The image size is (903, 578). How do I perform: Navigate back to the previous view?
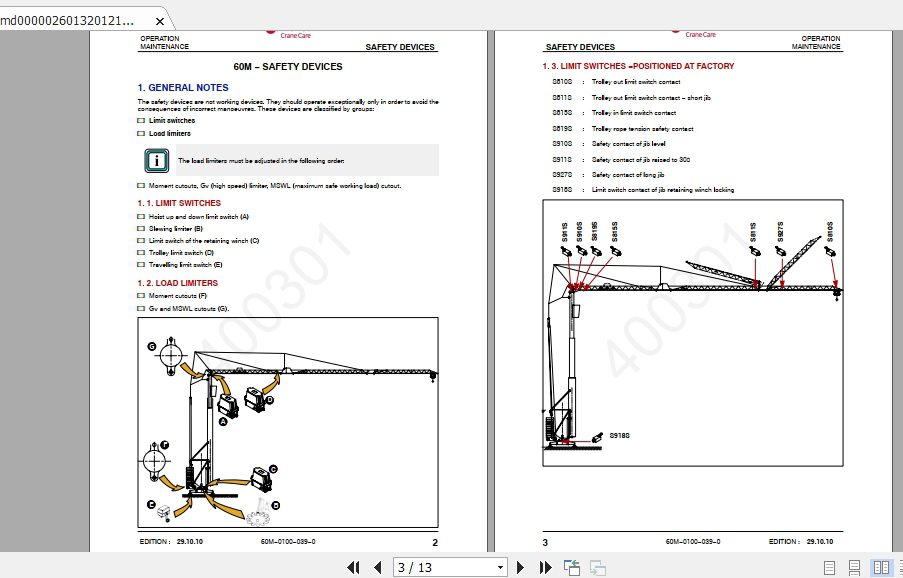[571, 567]
